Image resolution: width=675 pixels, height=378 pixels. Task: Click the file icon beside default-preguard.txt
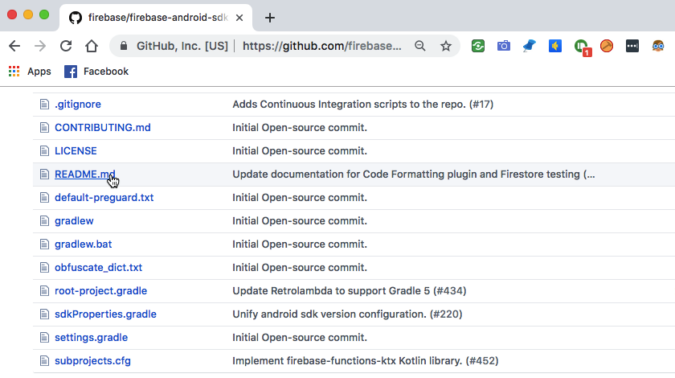[44, 197]
